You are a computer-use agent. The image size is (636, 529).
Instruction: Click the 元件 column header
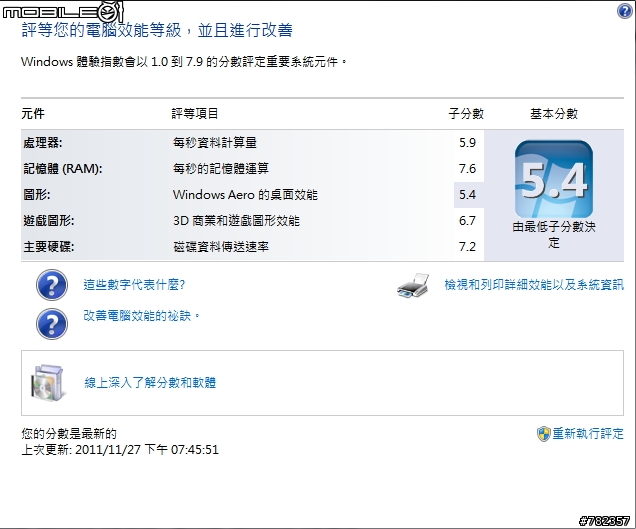point(33,114)
